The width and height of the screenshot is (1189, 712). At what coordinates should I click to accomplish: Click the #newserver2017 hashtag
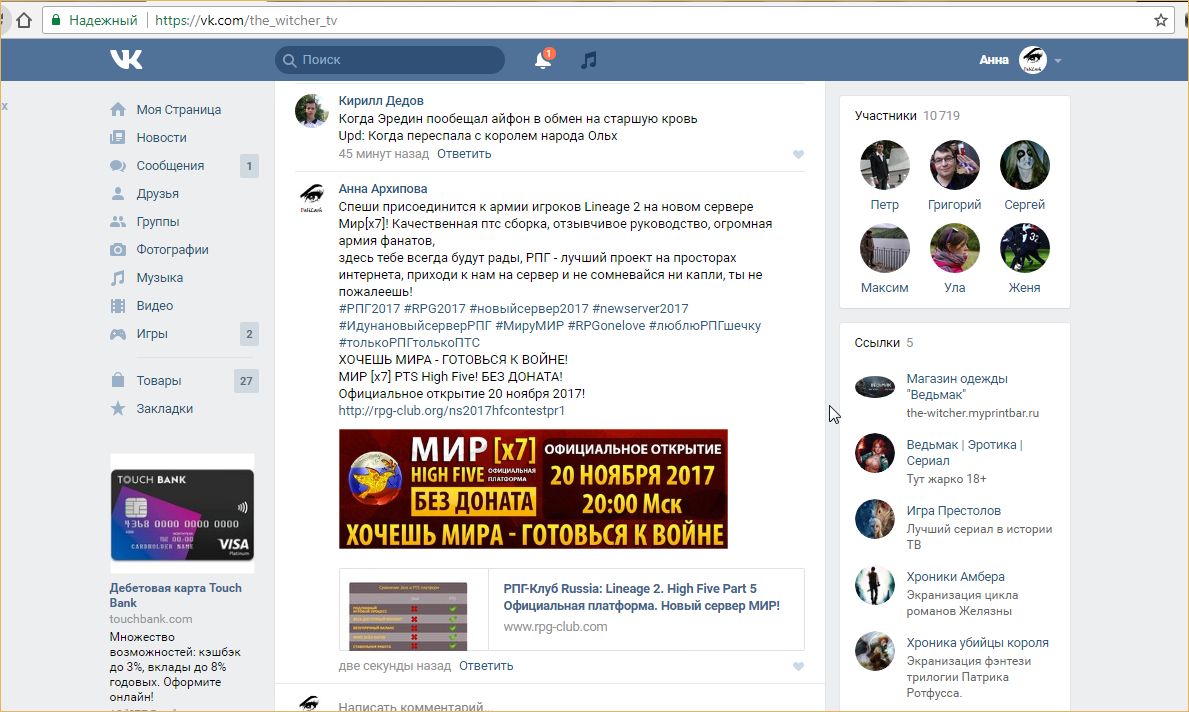tap(640, 309)
